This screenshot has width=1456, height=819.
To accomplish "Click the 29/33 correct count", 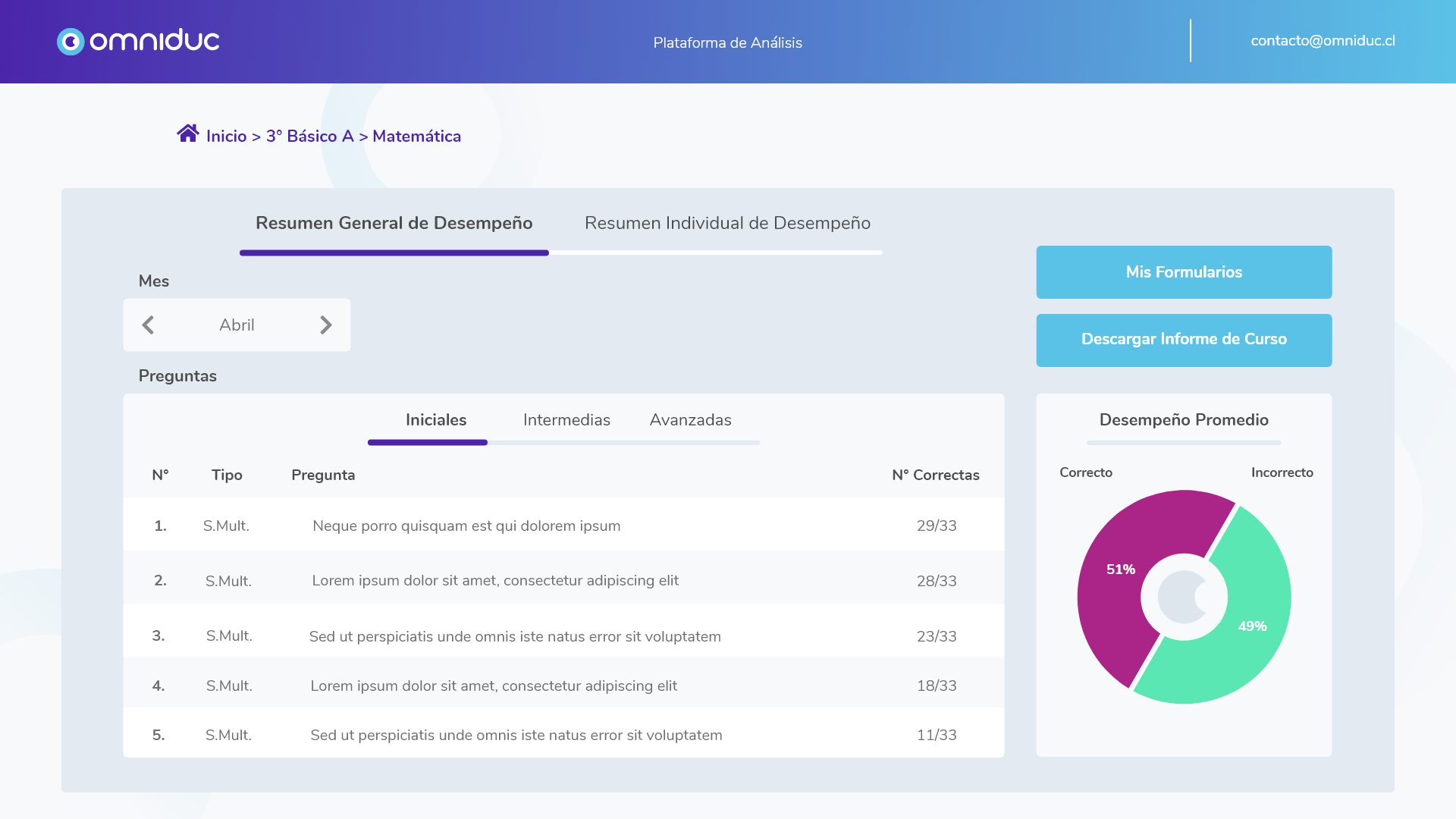I will [x=937, y=526].
